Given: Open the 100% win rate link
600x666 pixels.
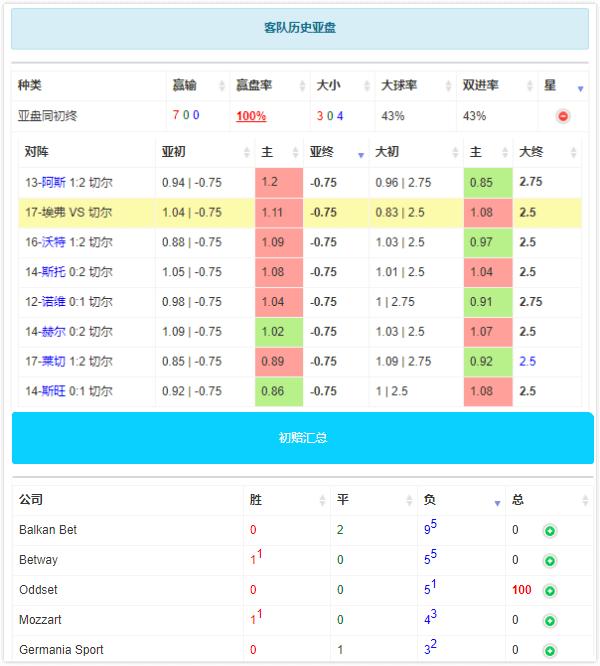Looking at the screenshot, I should click(251, 116).
